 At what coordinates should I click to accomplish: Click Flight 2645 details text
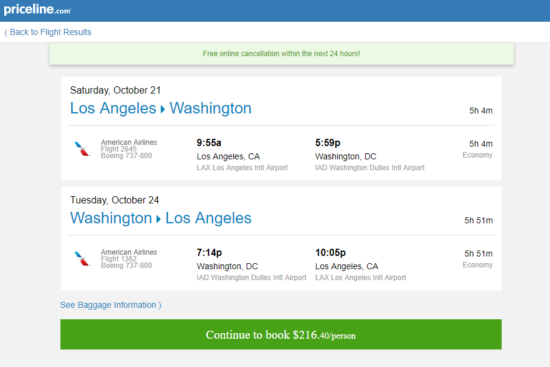point(119,149)
